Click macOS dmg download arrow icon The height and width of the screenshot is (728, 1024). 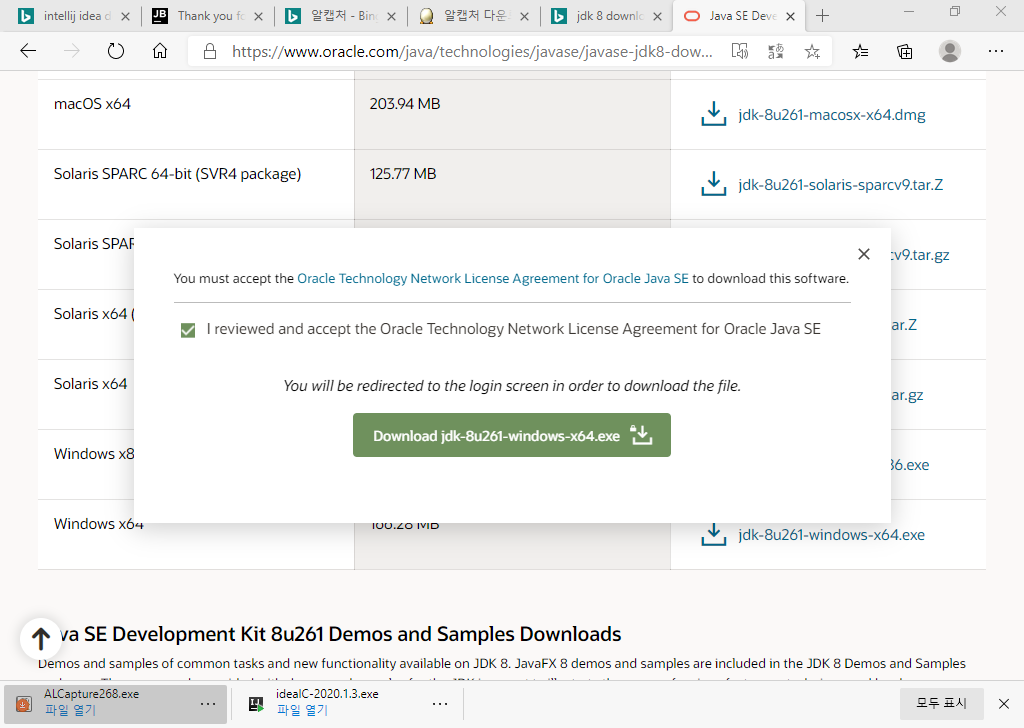[714, 114]
